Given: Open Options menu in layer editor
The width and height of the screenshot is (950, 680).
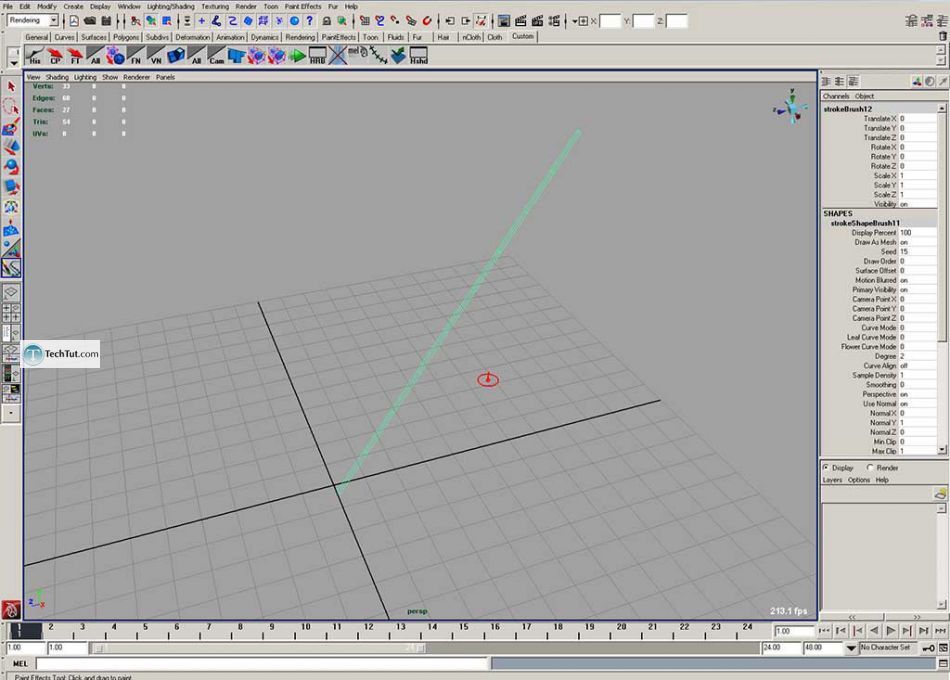Looking at the screenshot, I should [x=859, y=480].
